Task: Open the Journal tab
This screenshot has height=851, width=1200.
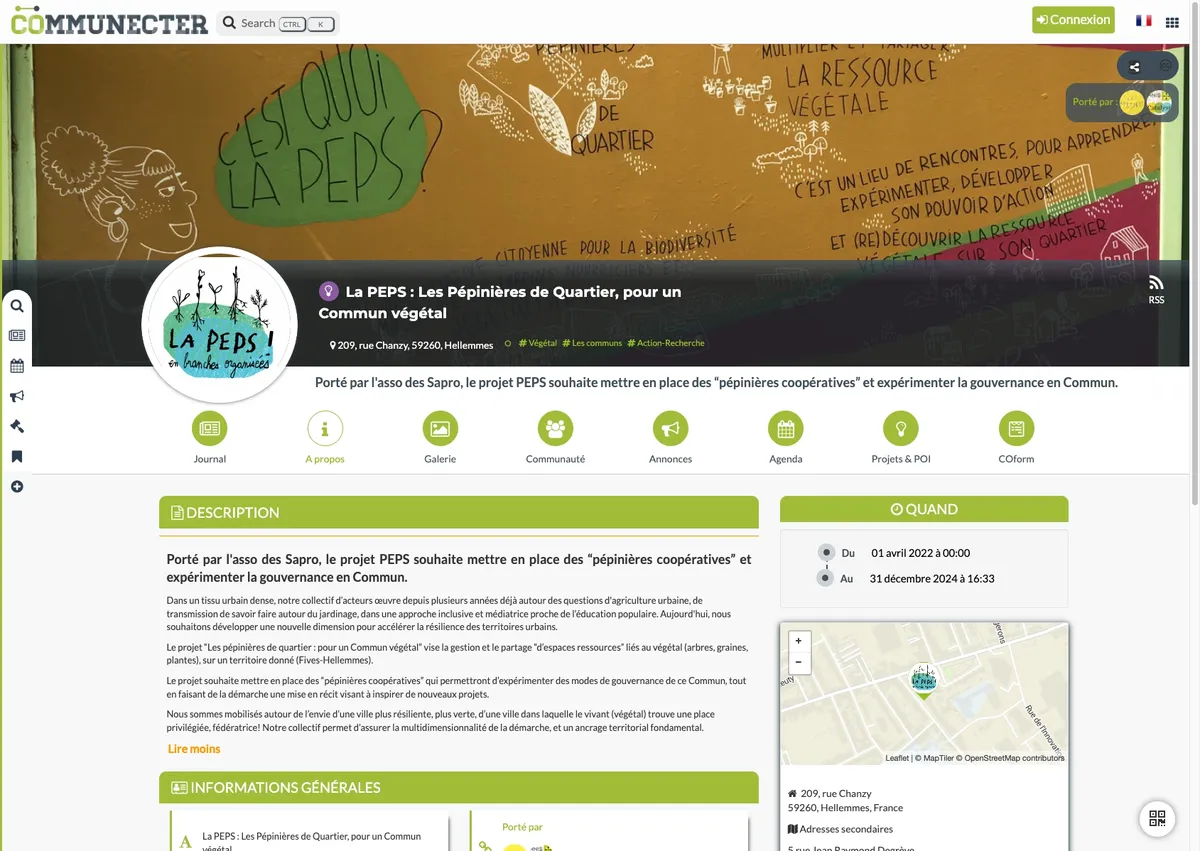Action: coord(210,437)
